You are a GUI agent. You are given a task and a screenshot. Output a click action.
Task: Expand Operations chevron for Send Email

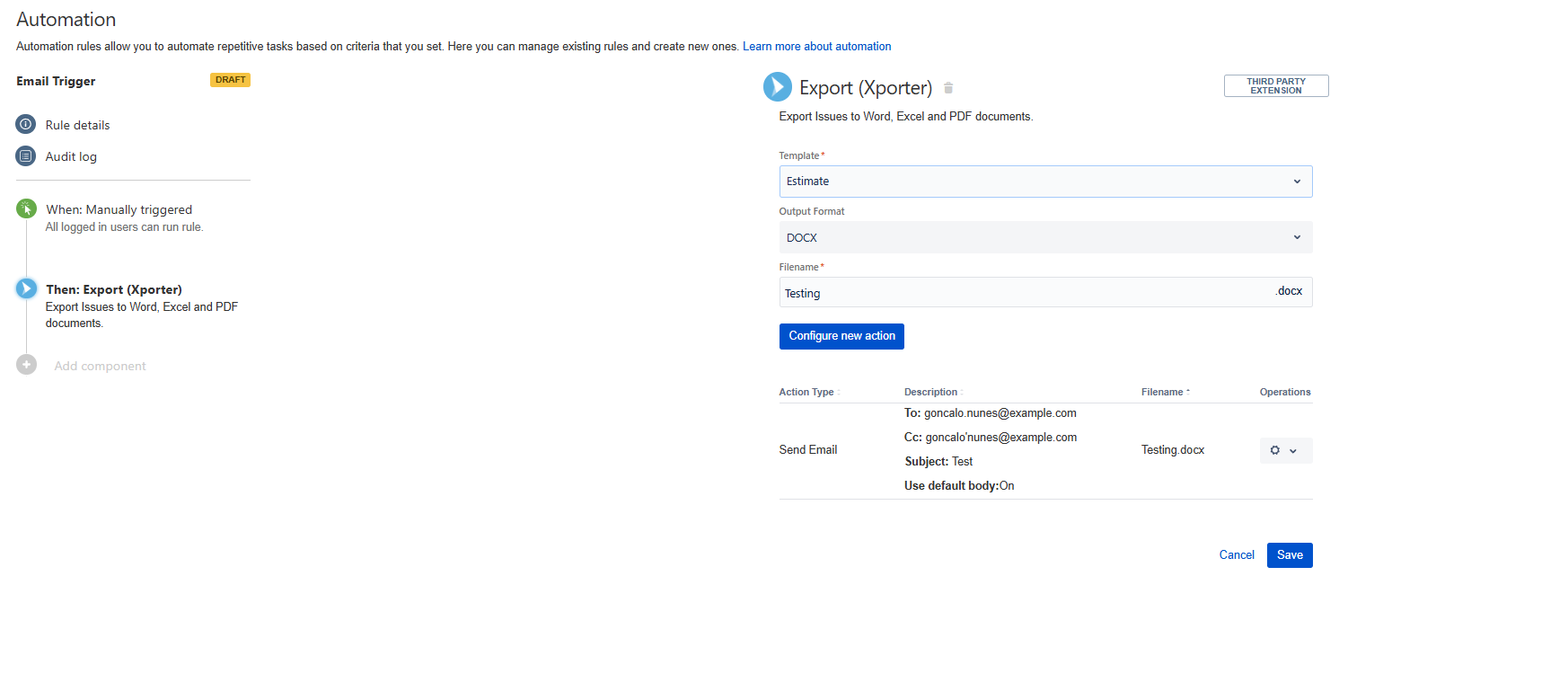tap(1293, 451)
